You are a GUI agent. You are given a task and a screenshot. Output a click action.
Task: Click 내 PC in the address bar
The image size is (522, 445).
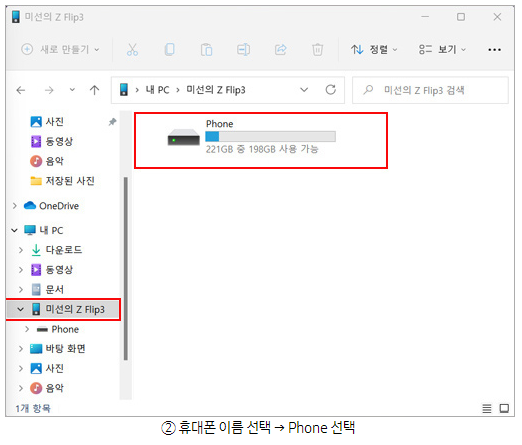pyautogui.click(x=157, y=90)
